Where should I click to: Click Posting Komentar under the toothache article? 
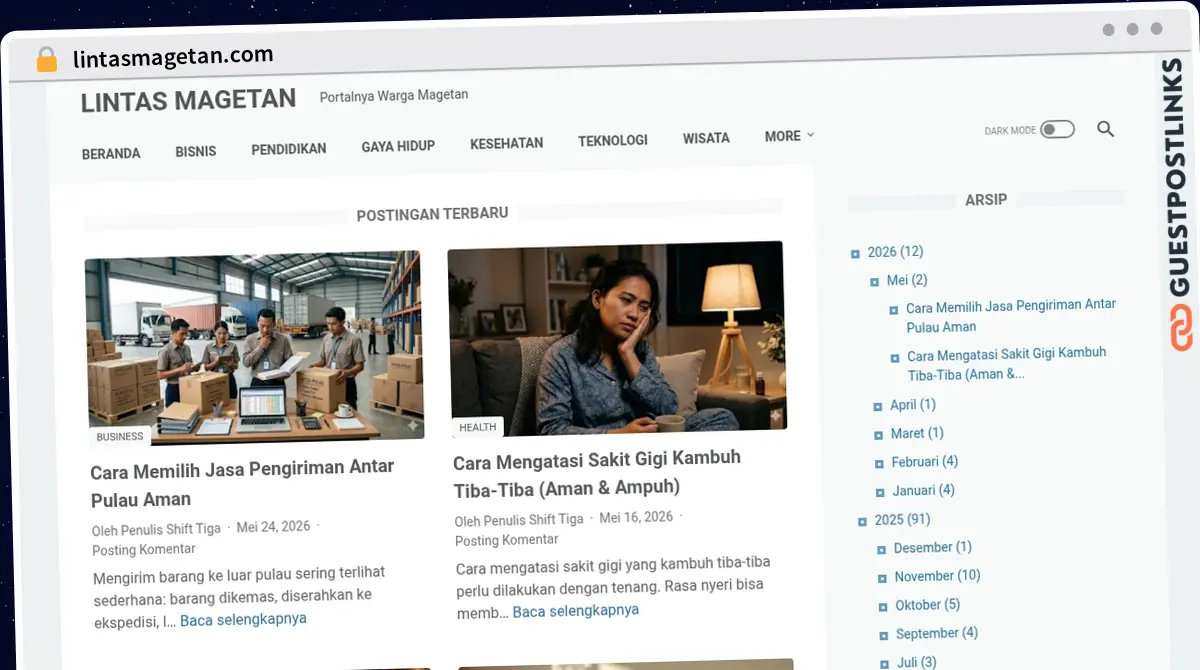point(507,540)
